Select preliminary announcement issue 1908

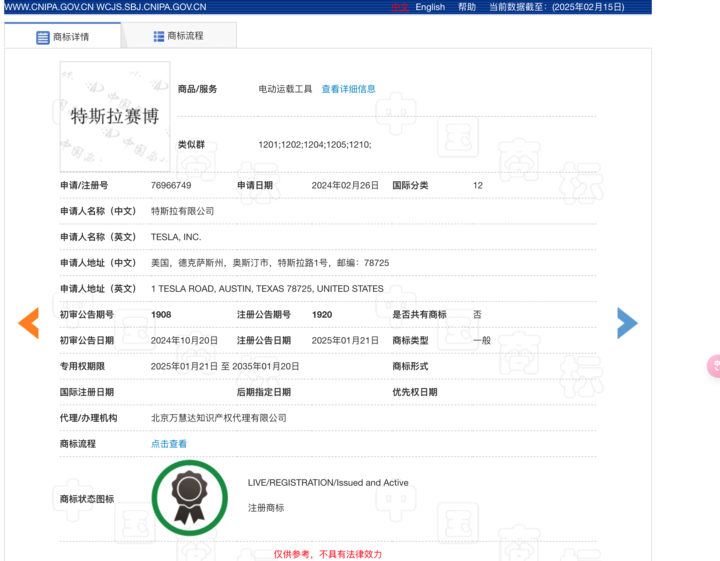click(161, 314)
